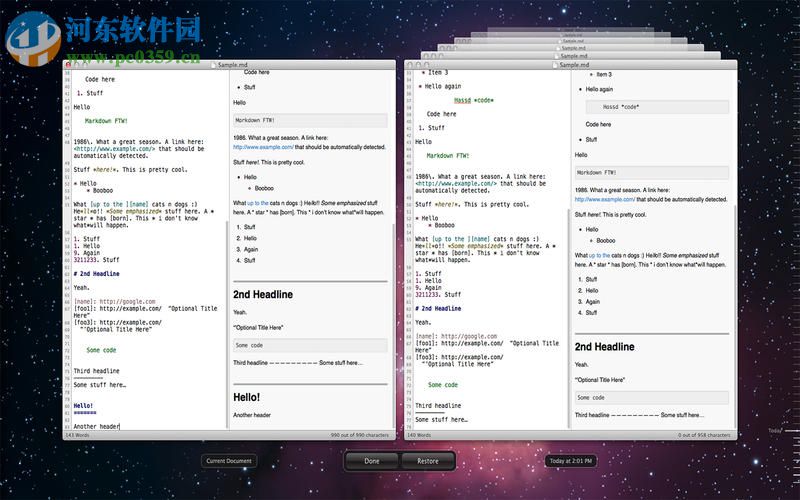Click the '3211233. Stuff' line in the left editor

[96, 260]
